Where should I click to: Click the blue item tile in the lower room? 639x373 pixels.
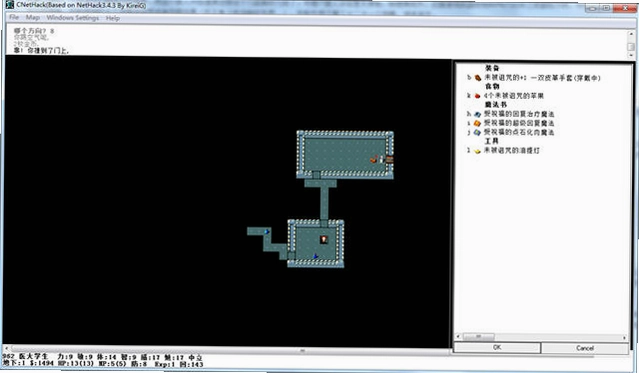(x=315, y=256)
